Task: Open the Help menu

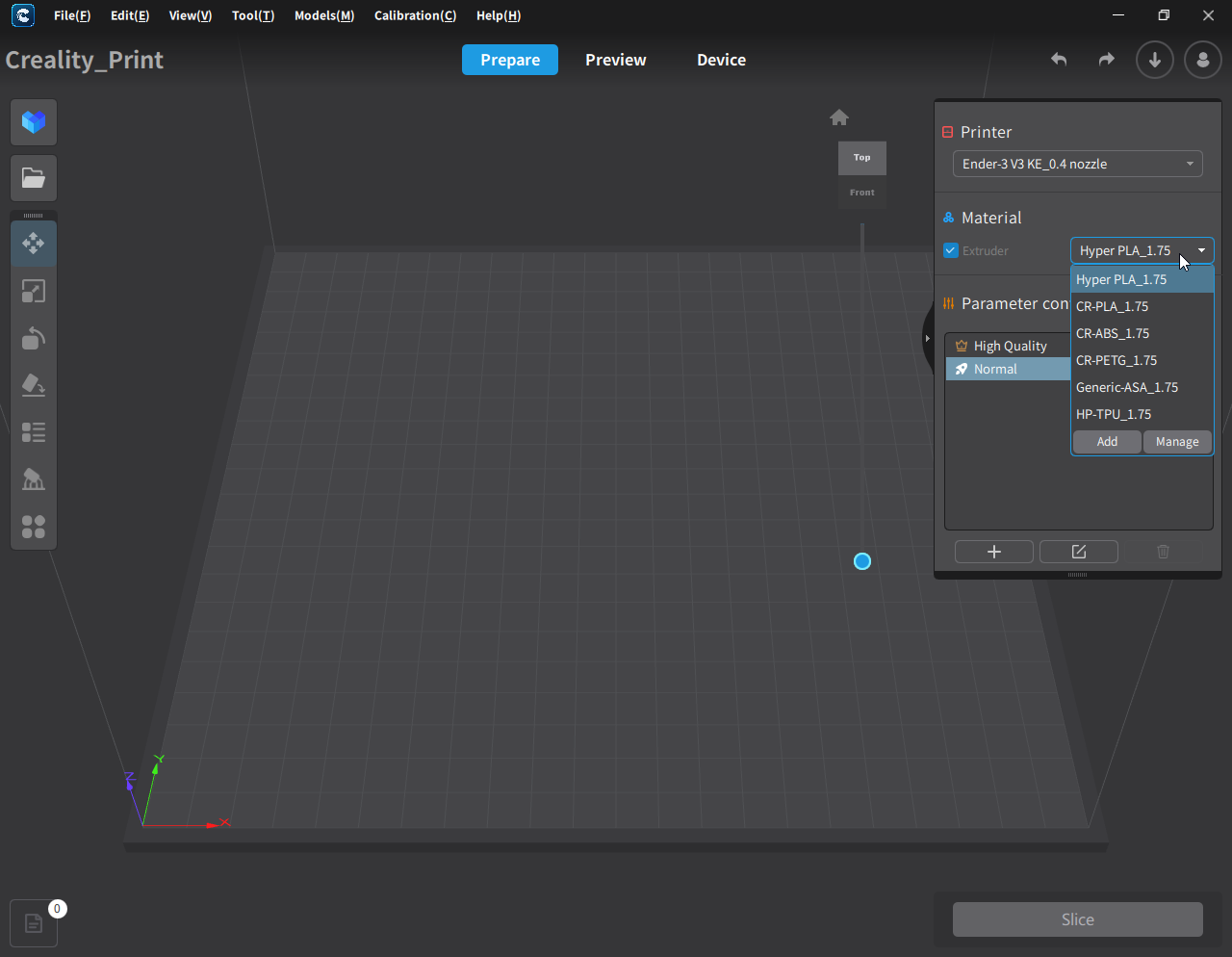Action: point(499,15)
